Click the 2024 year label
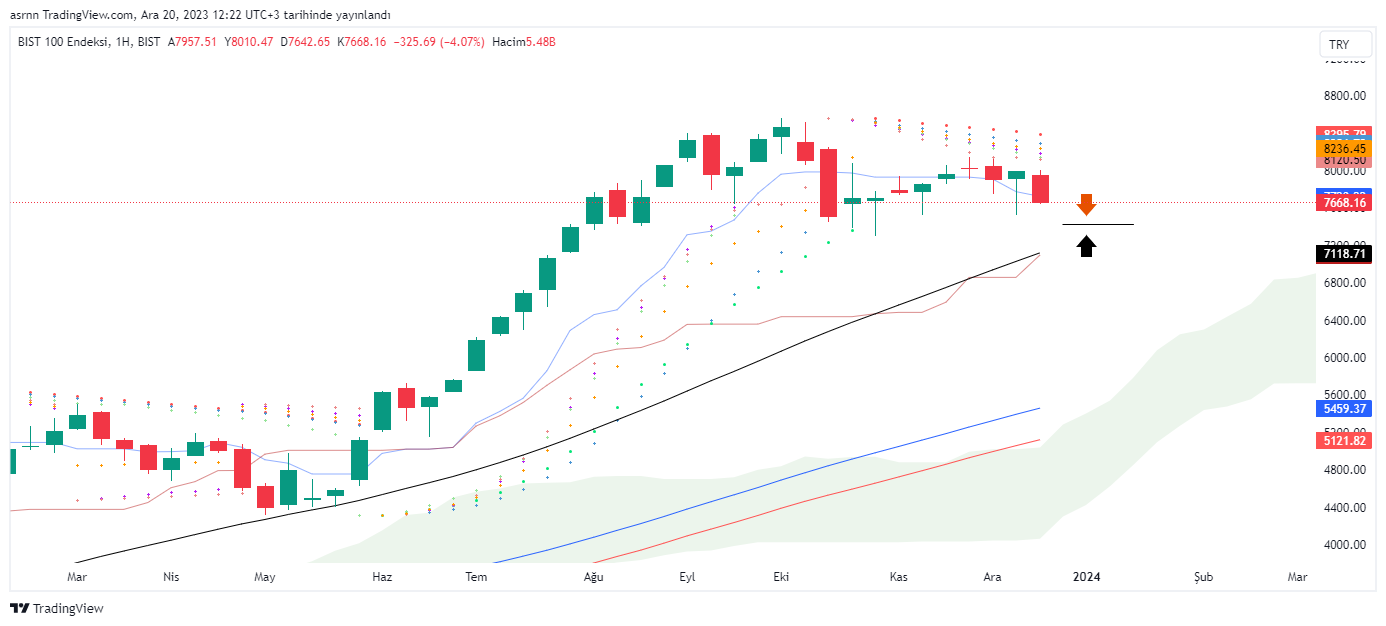Screen dimensions: 1386x626 click(1087, 577)
